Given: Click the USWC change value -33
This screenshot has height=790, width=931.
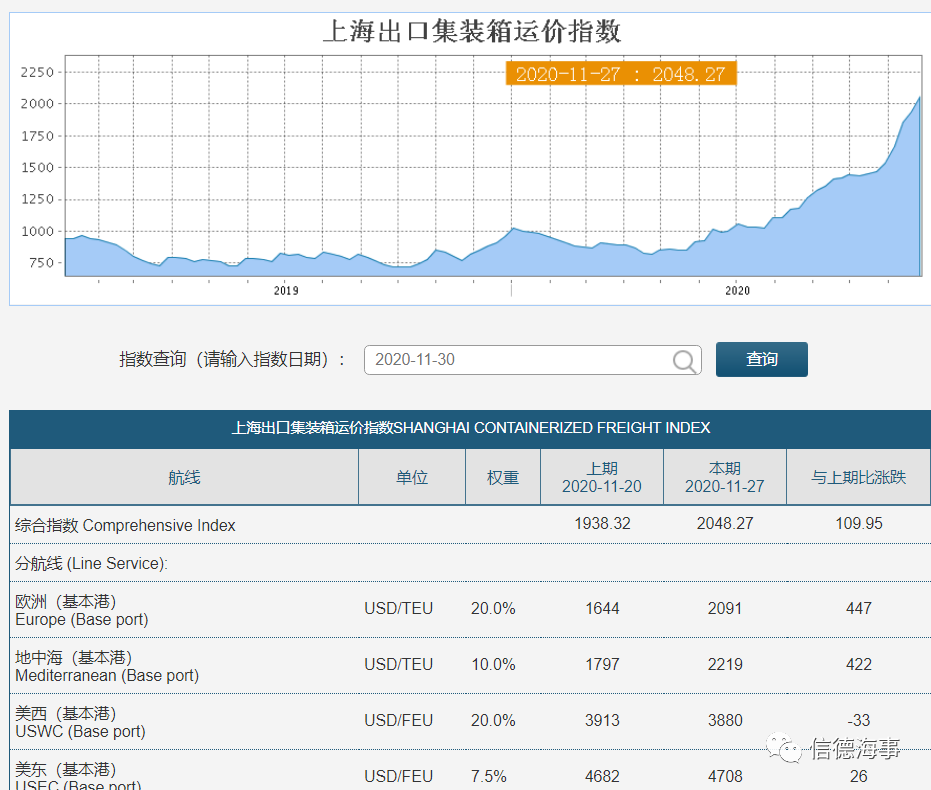Looking at the screenshot, I should point(859,721).
